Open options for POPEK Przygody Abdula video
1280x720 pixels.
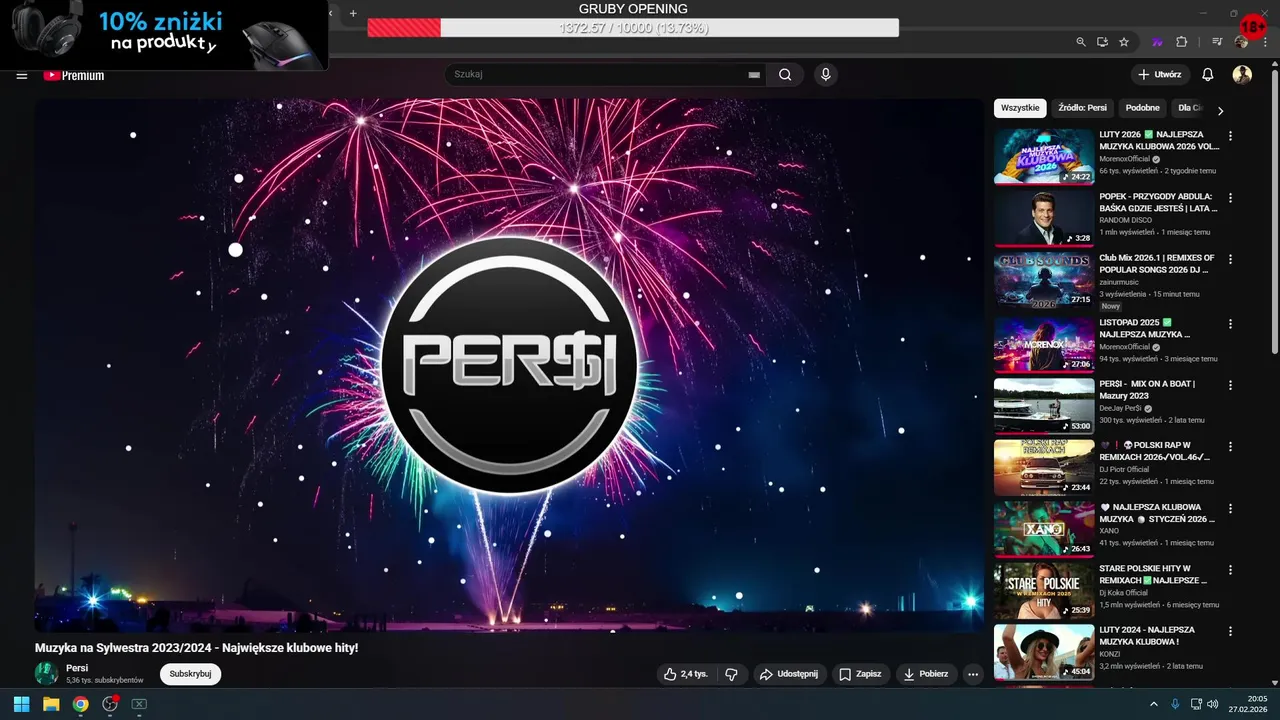(1231, 198)
